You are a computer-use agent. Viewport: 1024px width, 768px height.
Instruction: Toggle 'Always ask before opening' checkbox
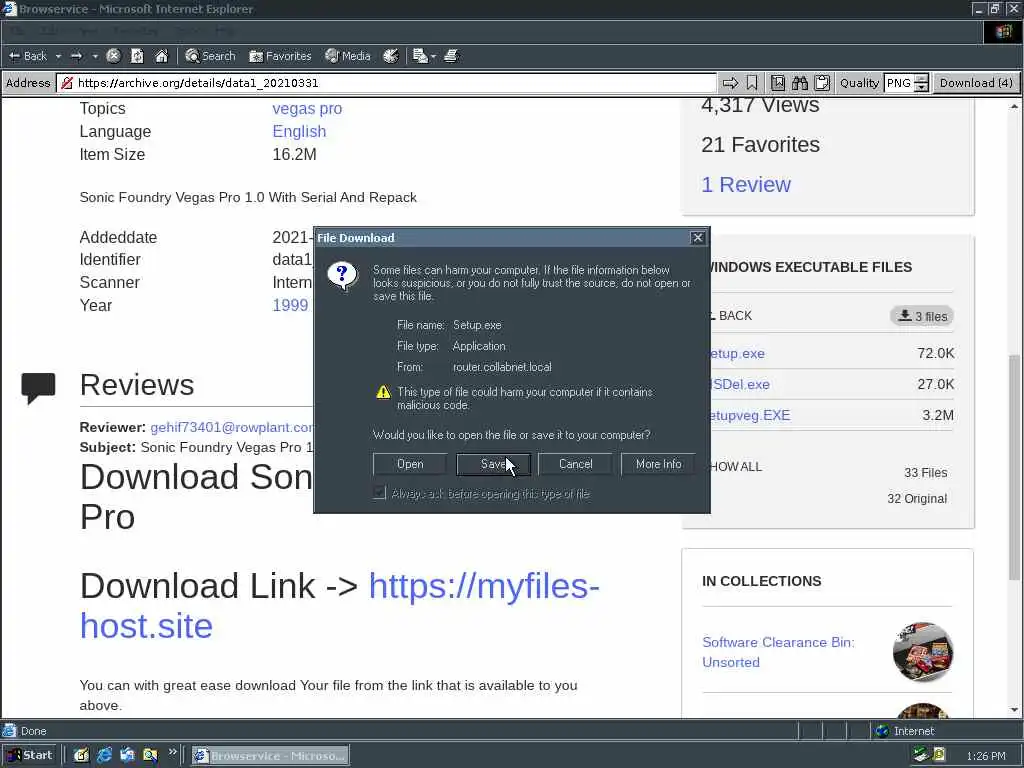click(x=379, y=493)
